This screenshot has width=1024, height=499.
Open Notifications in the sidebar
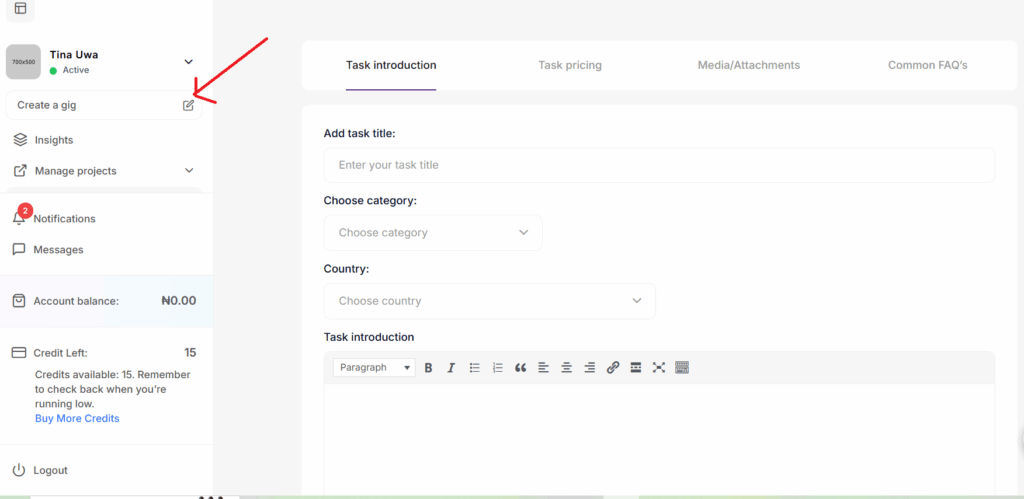coord(64,219)
